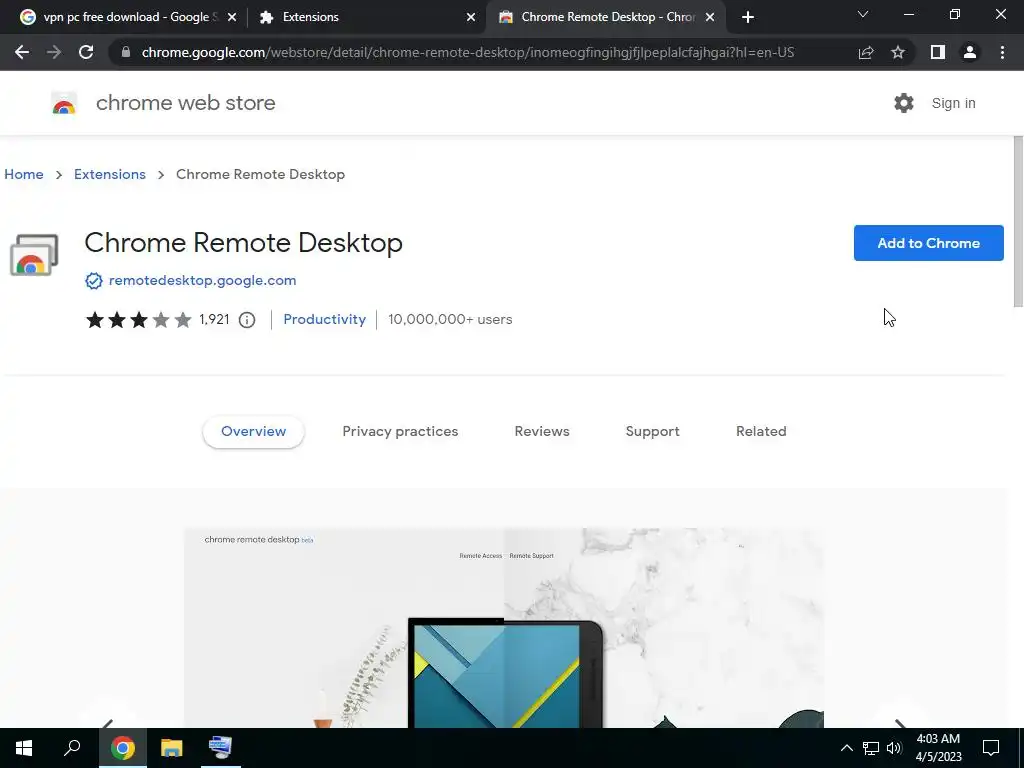This screenshot has width=1024, height=768.
Task: Bookmark this tab with the star icon
Action: (x=898, y=52)
